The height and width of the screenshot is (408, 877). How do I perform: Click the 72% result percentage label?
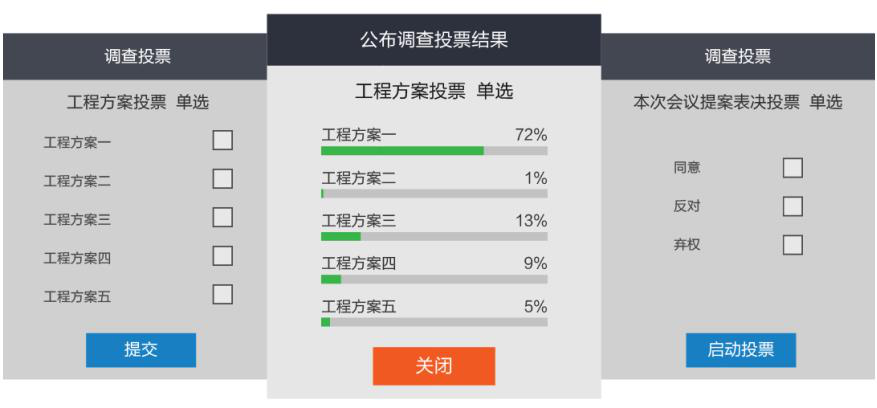coord(530,135)
